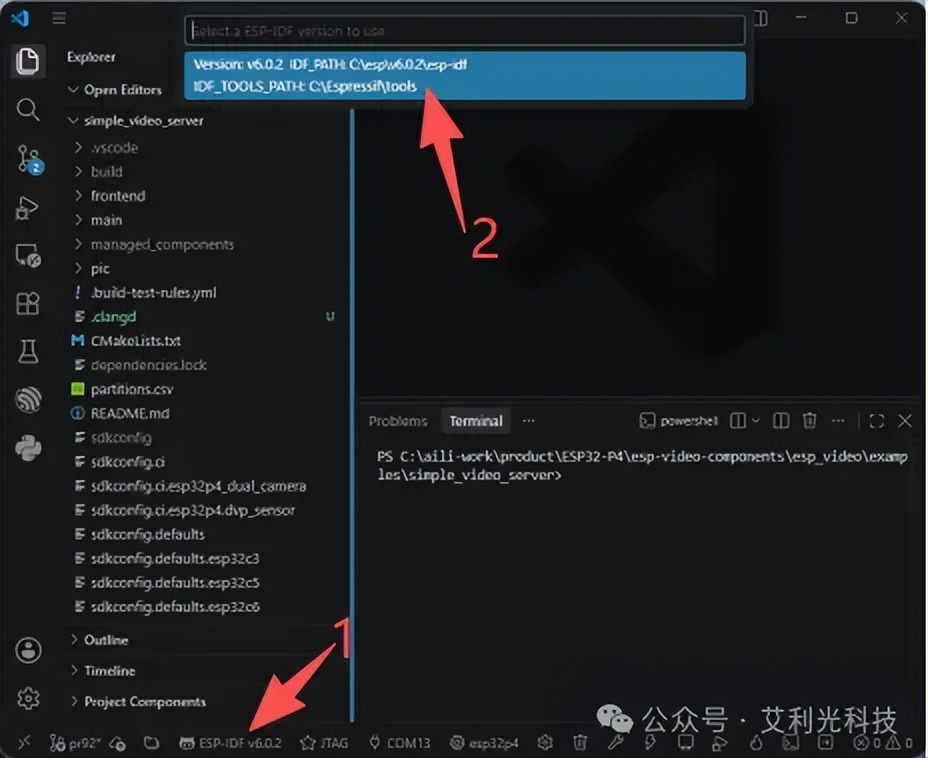Image resolution: width=928 pixels, height=758 pixels.
Task: Switch to the Problems tab
Action: click(398, 421)
